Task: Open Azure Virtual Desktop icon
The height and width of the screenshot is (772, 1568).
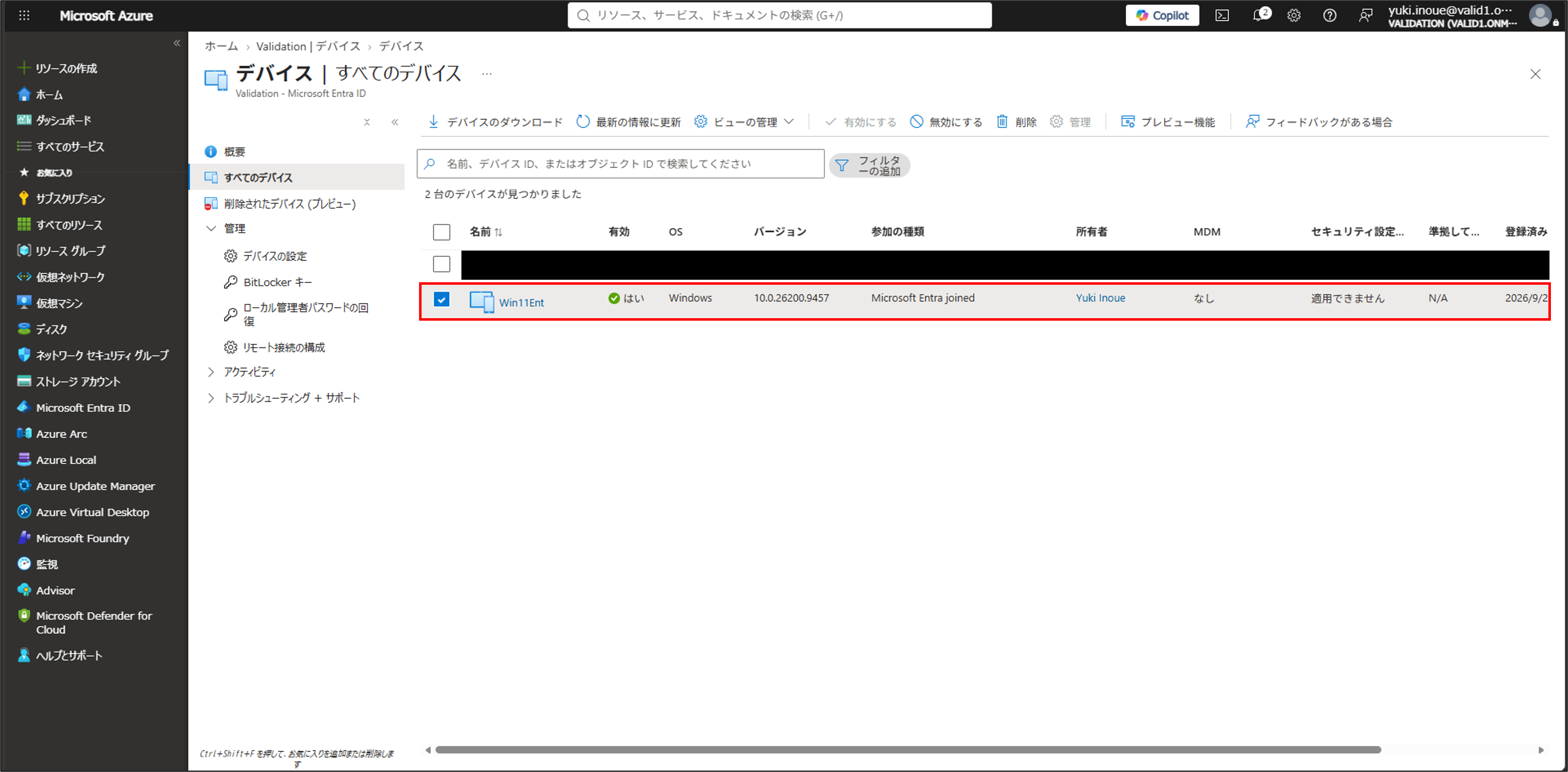Action: click(x=24, y=511)
